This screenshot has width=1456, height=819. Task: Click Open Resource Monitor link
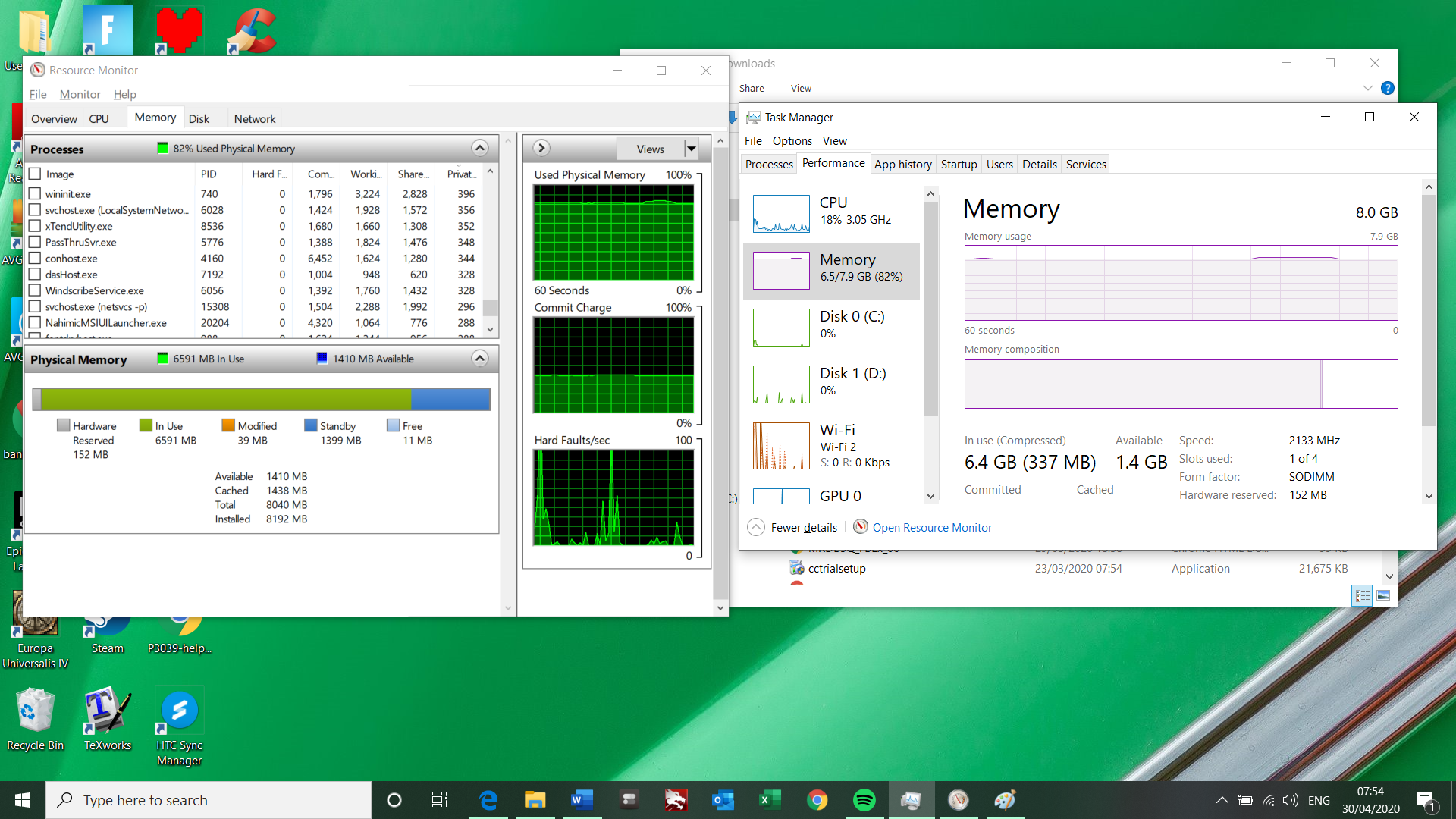[x=932, y=527]
